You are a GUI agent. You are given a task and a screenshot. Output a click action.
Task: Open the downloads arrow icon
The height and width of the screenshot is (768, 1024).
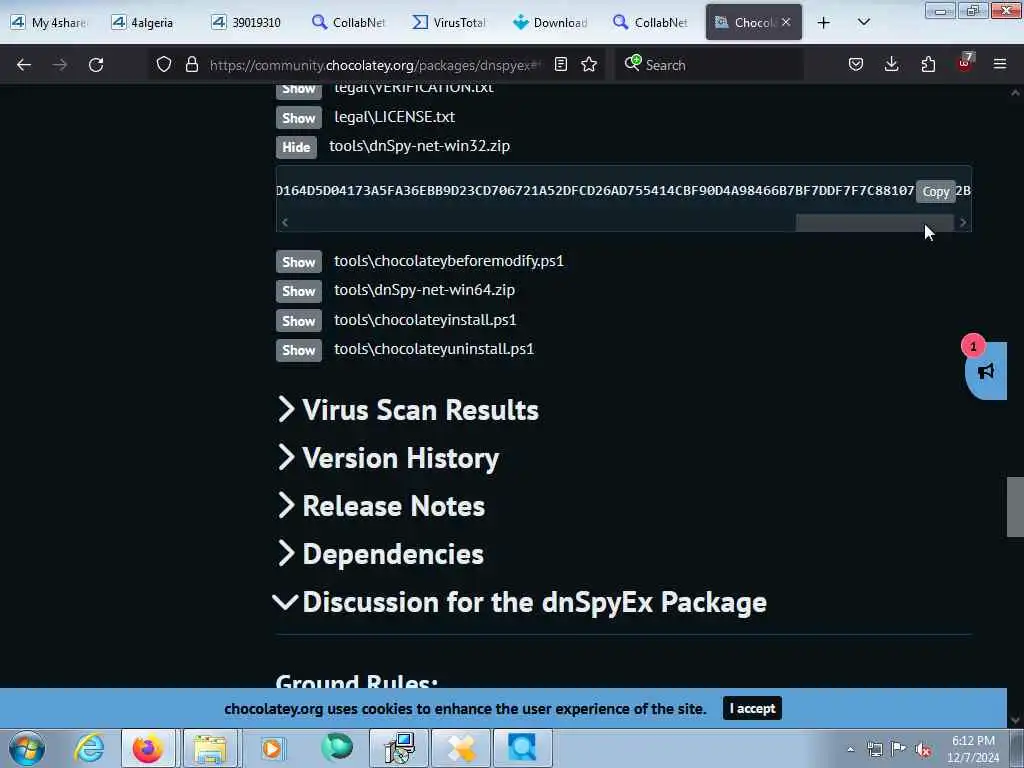pyautogui.click(x=891, y=64)
